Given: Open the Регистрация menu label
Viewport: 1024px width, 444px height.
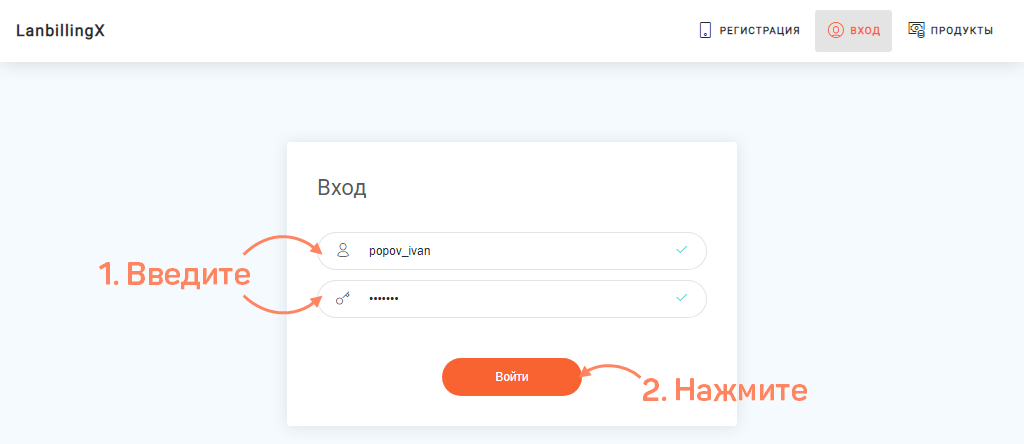Looking at the screenshot, I should (760, 31).
